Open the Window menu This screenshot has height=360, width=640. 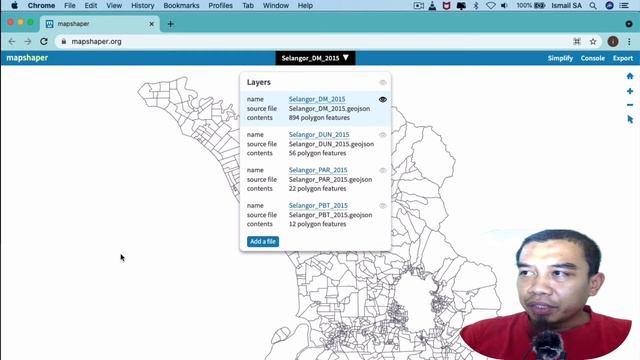coord(276,6)
